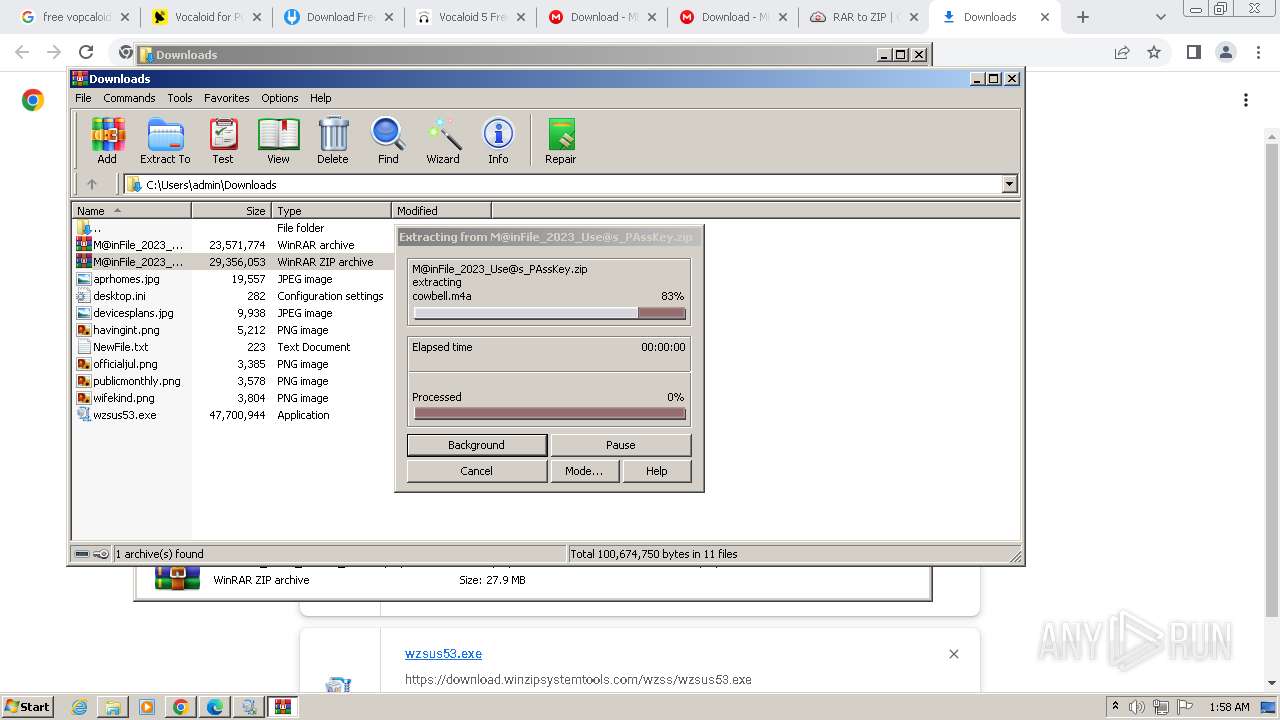Click the Background button in extraction dialog

(x=476, y=445)
